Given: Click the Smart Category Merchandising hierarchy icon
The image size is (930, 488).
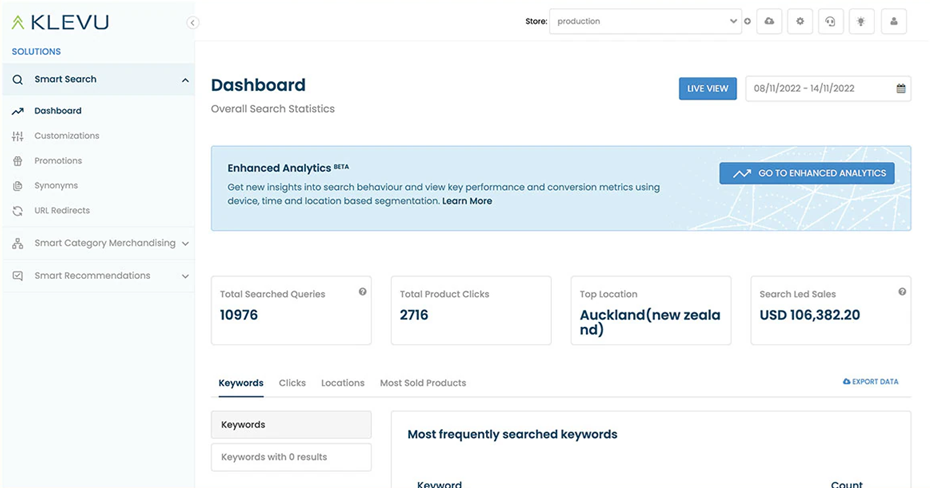Looking at the screenshot, I should tap(18, 243).
